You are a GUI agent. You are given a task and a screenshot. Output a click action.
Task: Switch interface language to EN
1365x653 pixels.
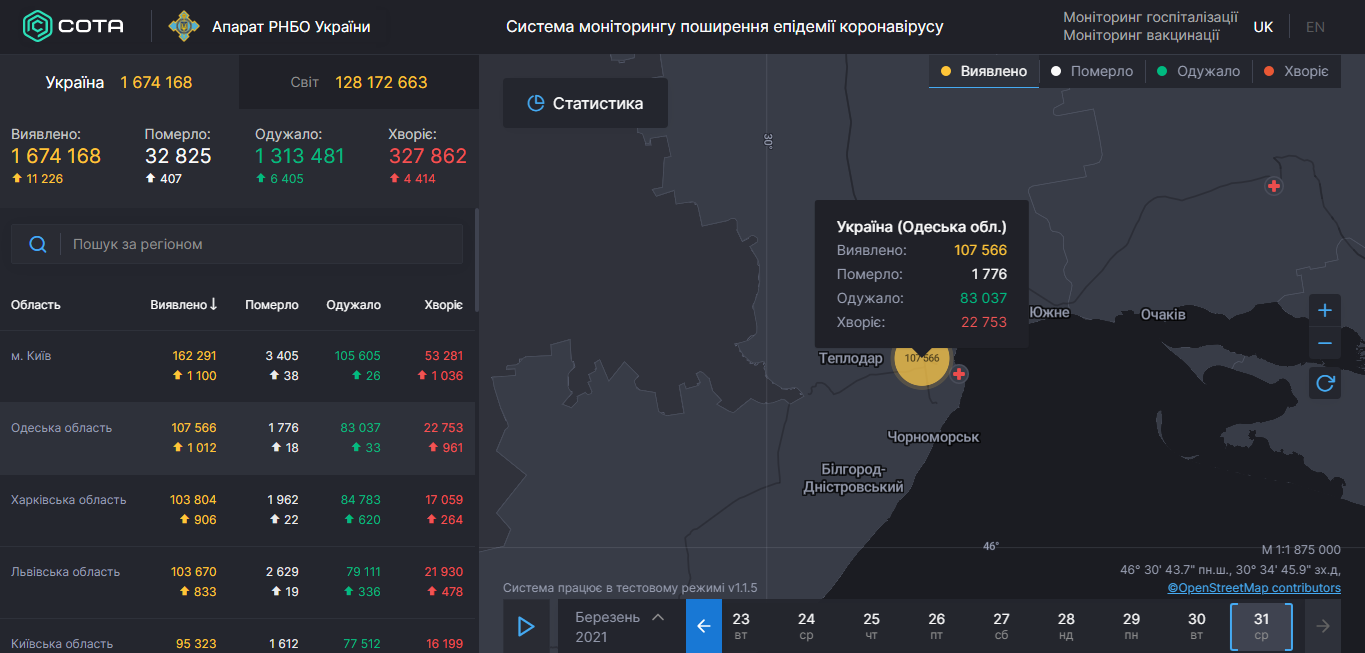point(1315,26)
